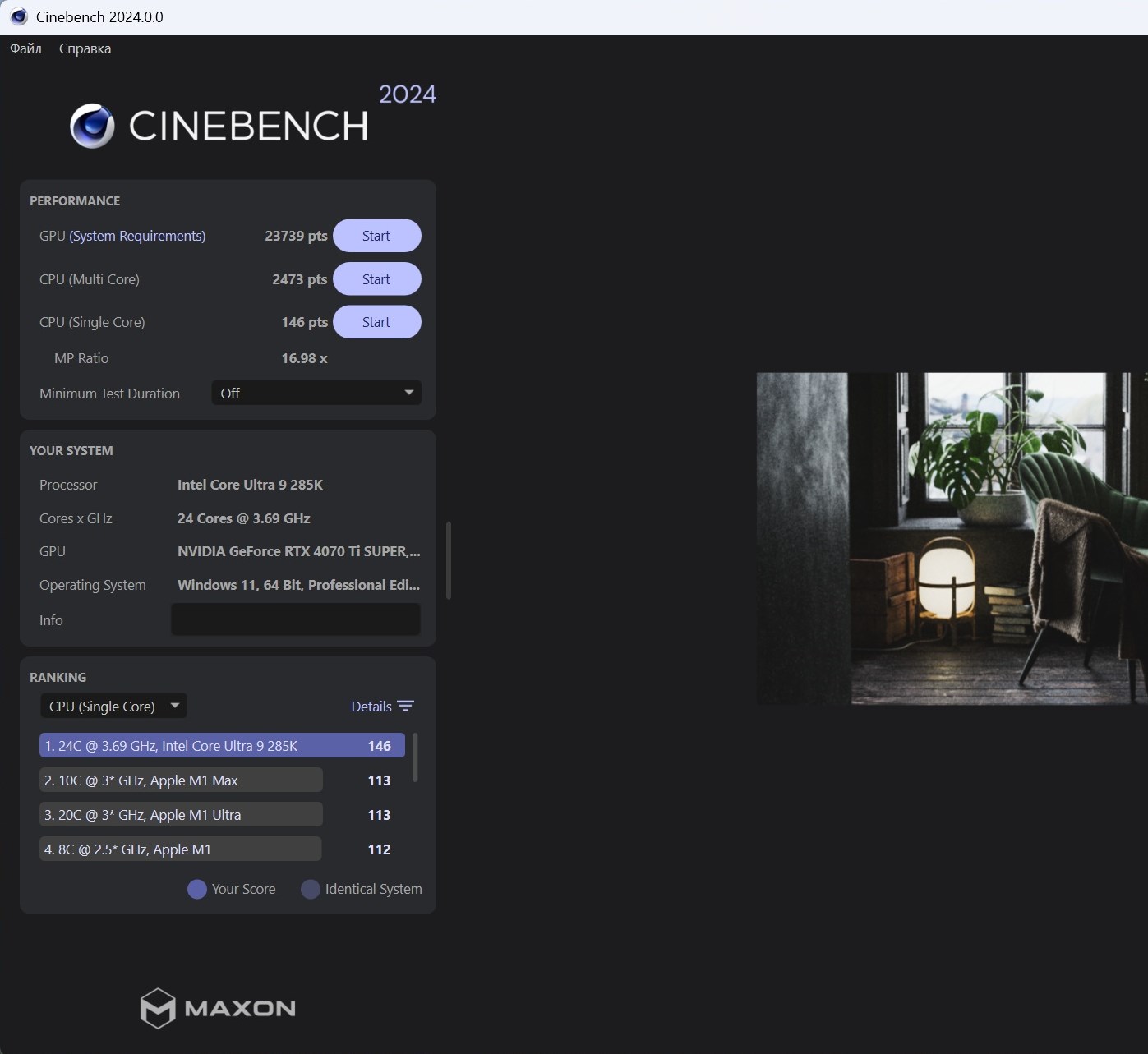Open the Файл menu
This screenshot has width=1148, height=1054.
[x=25, y=48]
